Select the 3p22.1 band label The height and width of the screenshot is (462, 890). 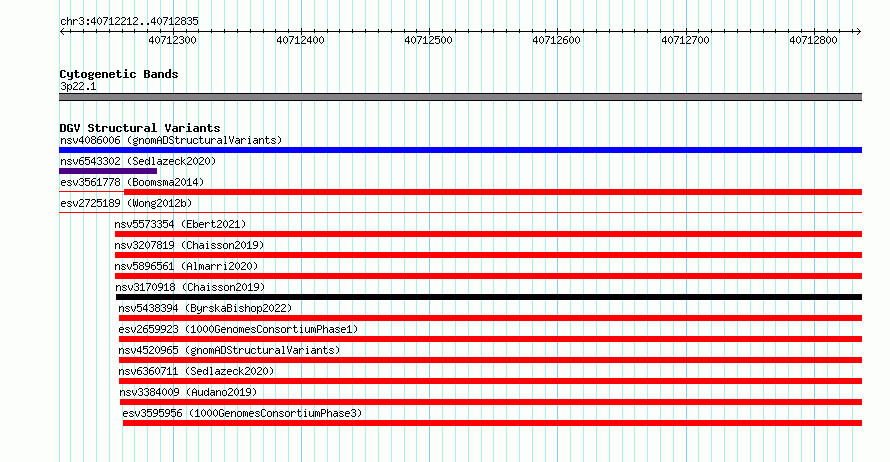(78, 86)
